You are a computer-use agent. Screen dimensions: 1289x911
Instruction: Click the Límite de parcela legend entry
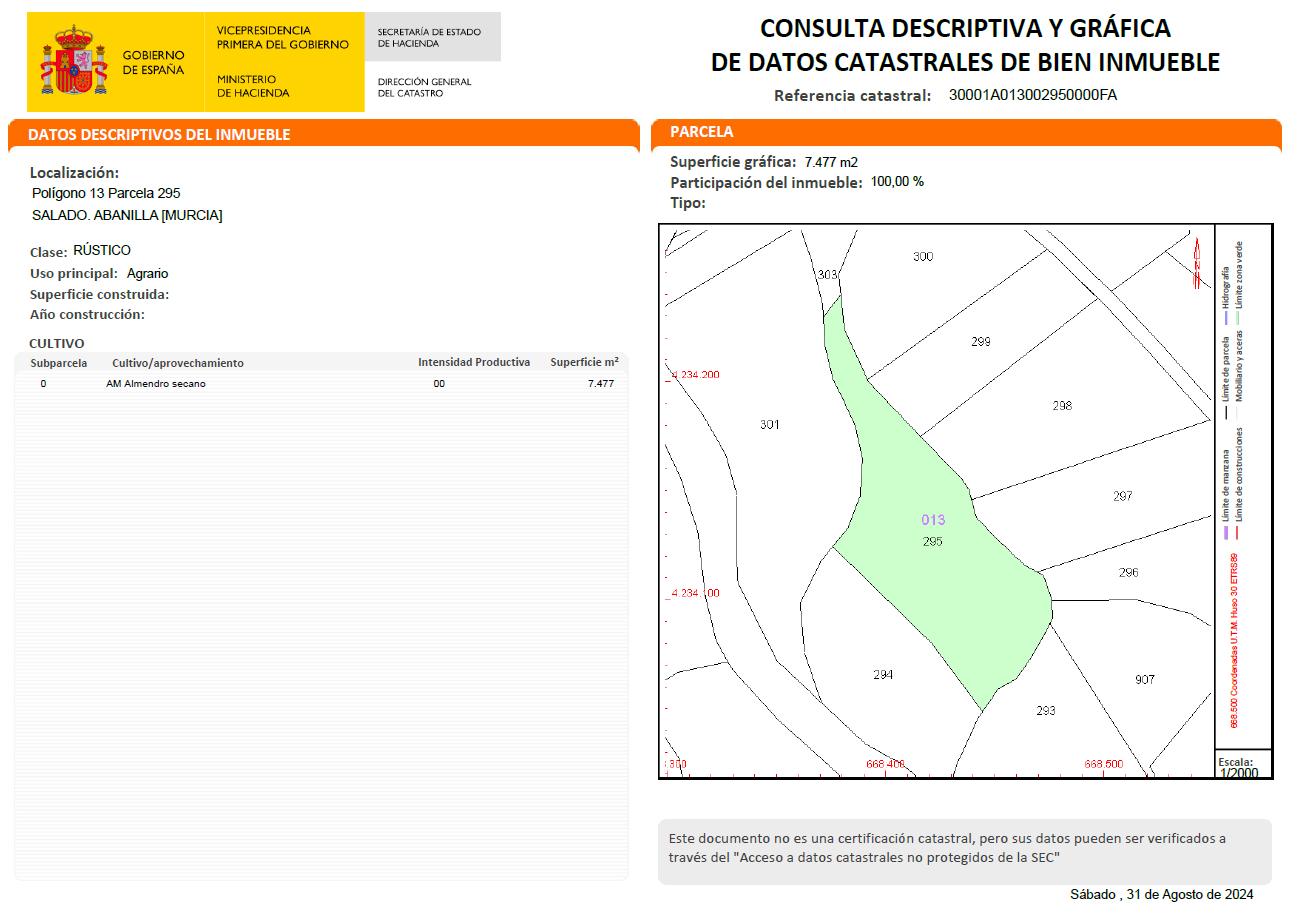point(1226,368)
